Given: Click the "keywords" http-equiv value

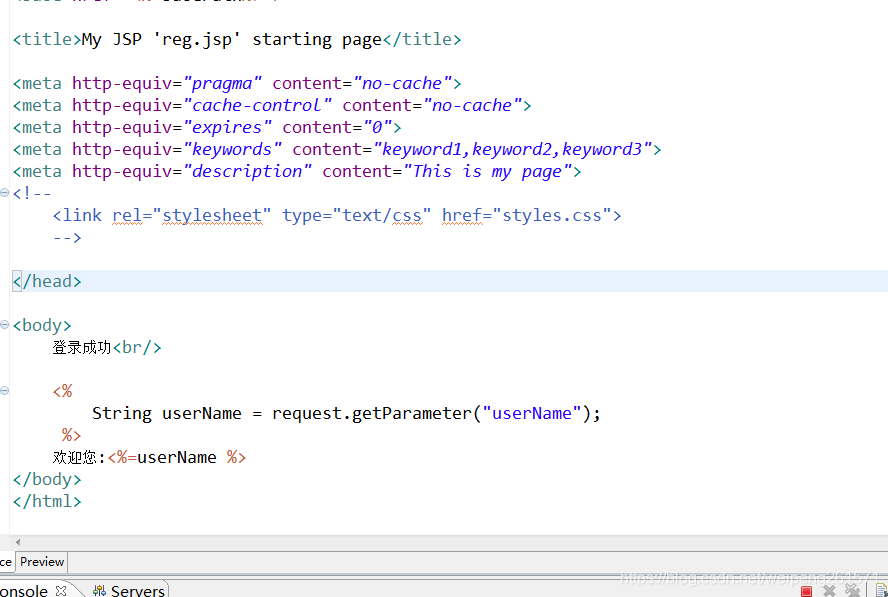Looking at the screenshot, I should [232, 150].
